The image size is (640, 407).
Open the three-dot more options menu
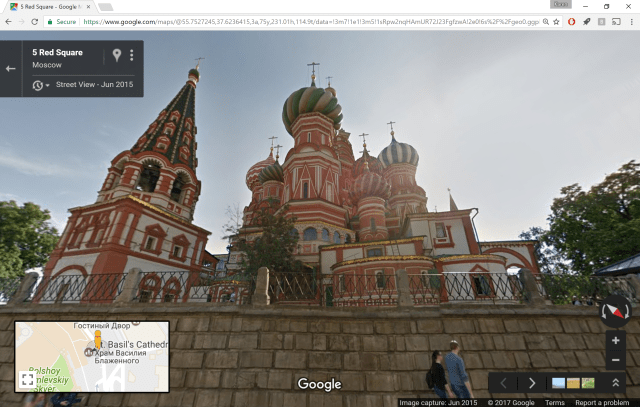[131, 55]
